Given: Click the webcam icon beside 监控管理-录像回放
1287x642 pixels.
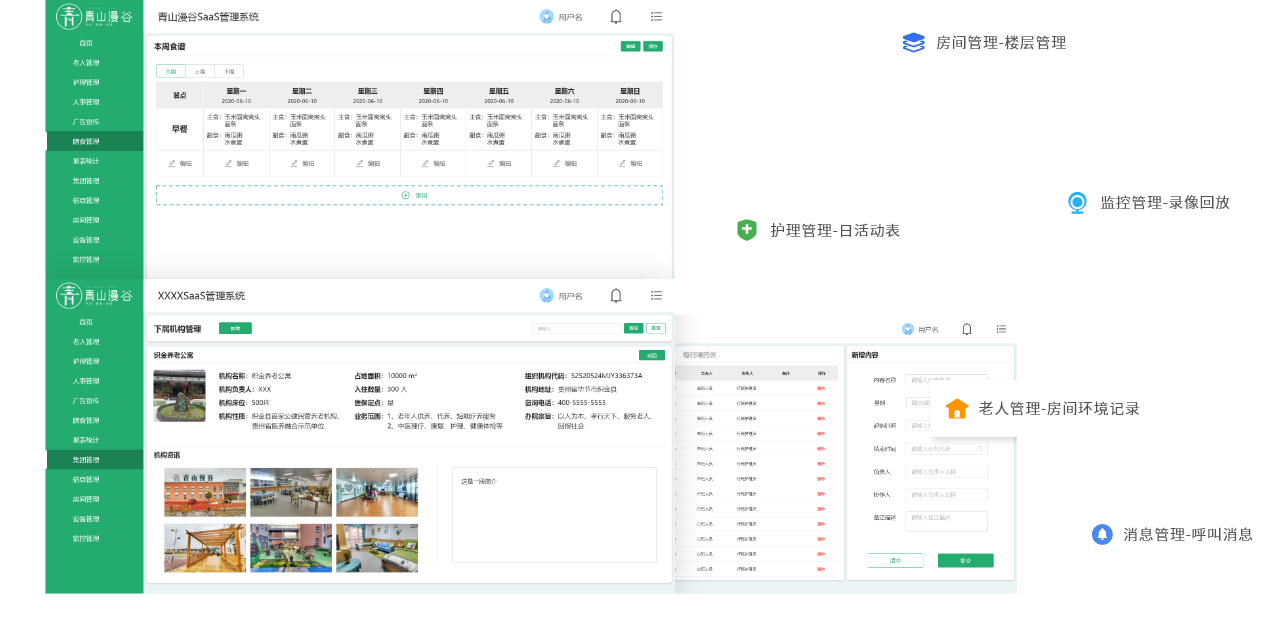Looking at the screenshot, I should (1077, 202).
